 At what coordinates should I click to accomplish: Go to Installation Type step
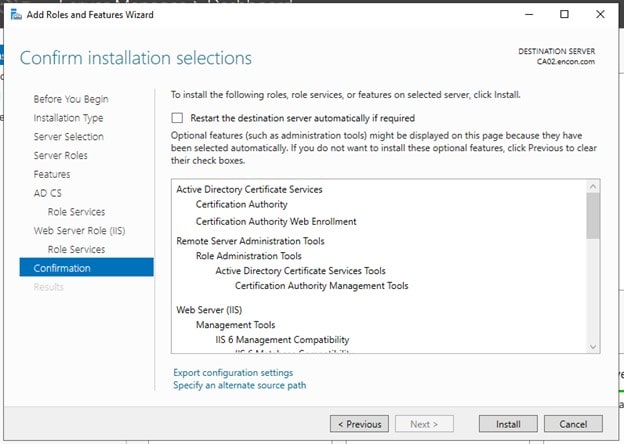pyautogui.click(x=68, y=118)
